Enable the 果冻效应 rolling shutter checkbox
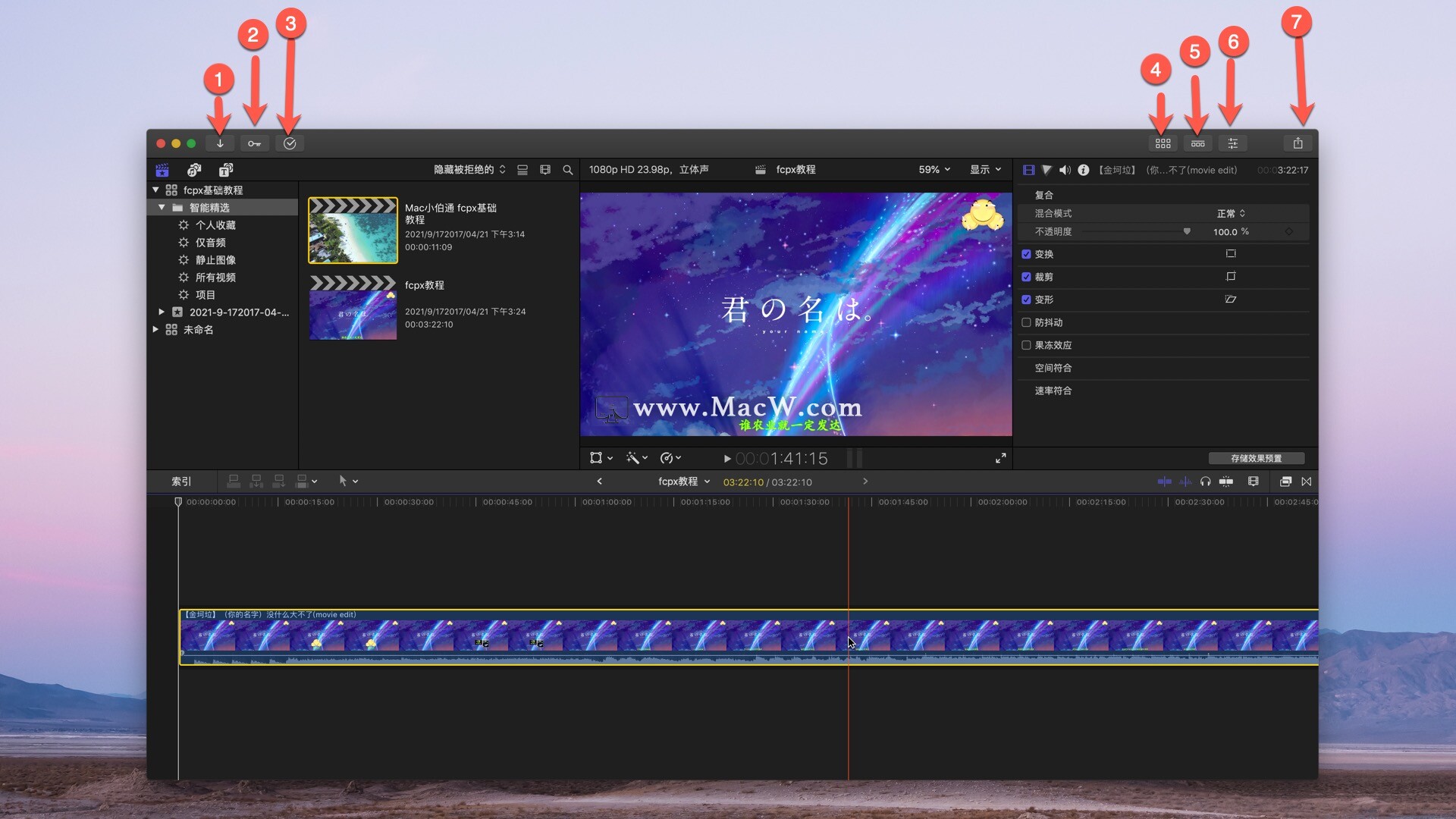Screen dimensions: 1456x819 coord(1026,345)
